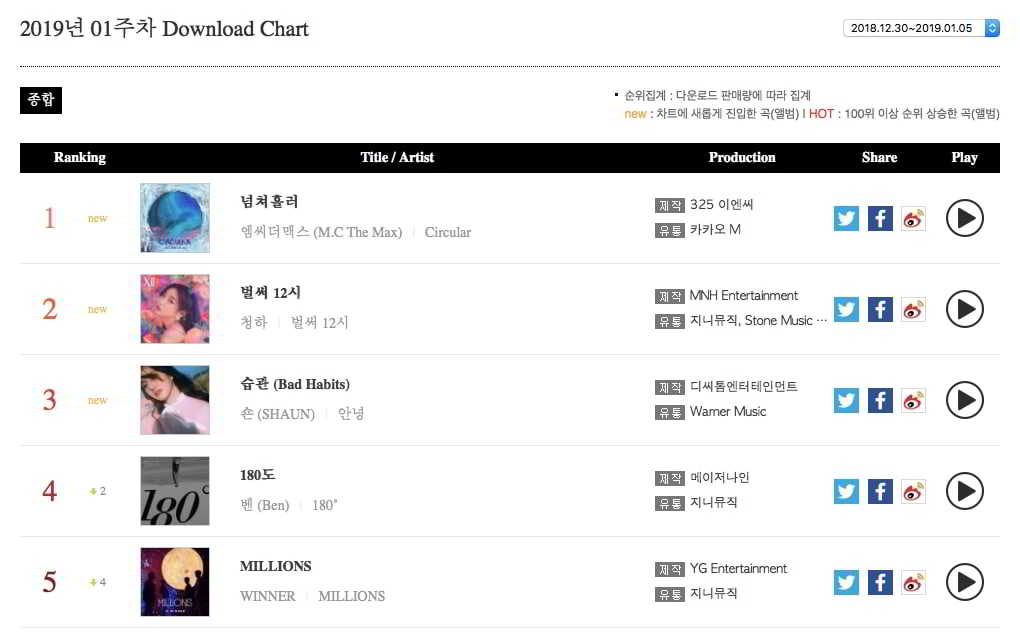Open the 넘쳐흘러 album cover thumbnail
1020x635 pixels.
(175, 218)
